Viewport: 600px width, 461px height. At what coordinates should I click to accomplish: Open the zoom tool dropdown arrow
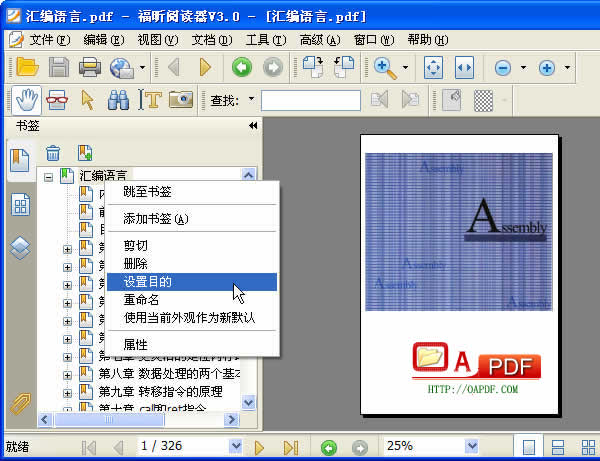click(405, 68)
